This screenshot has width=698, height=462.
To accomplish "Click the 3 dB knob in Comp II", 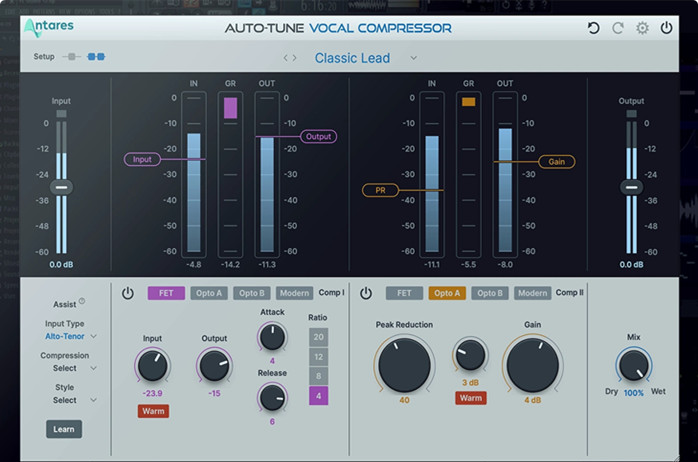I will pos(471,356).
